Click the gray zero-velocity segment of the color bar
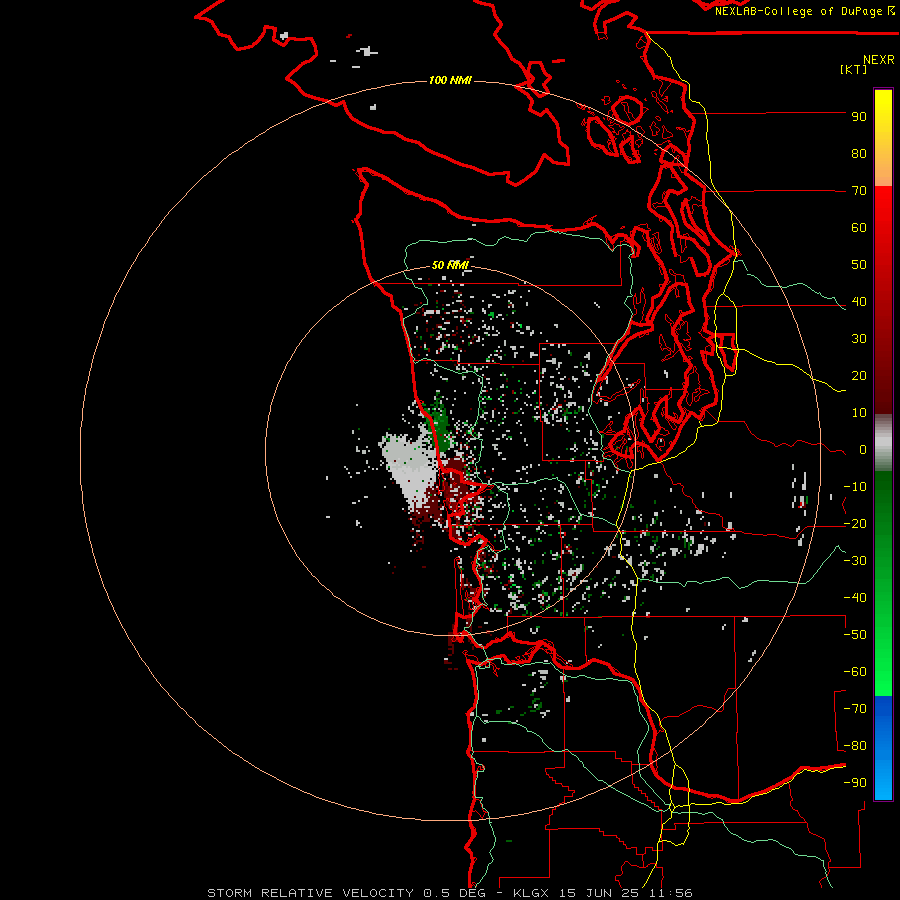The image size is (900, 900). (883, 443)
